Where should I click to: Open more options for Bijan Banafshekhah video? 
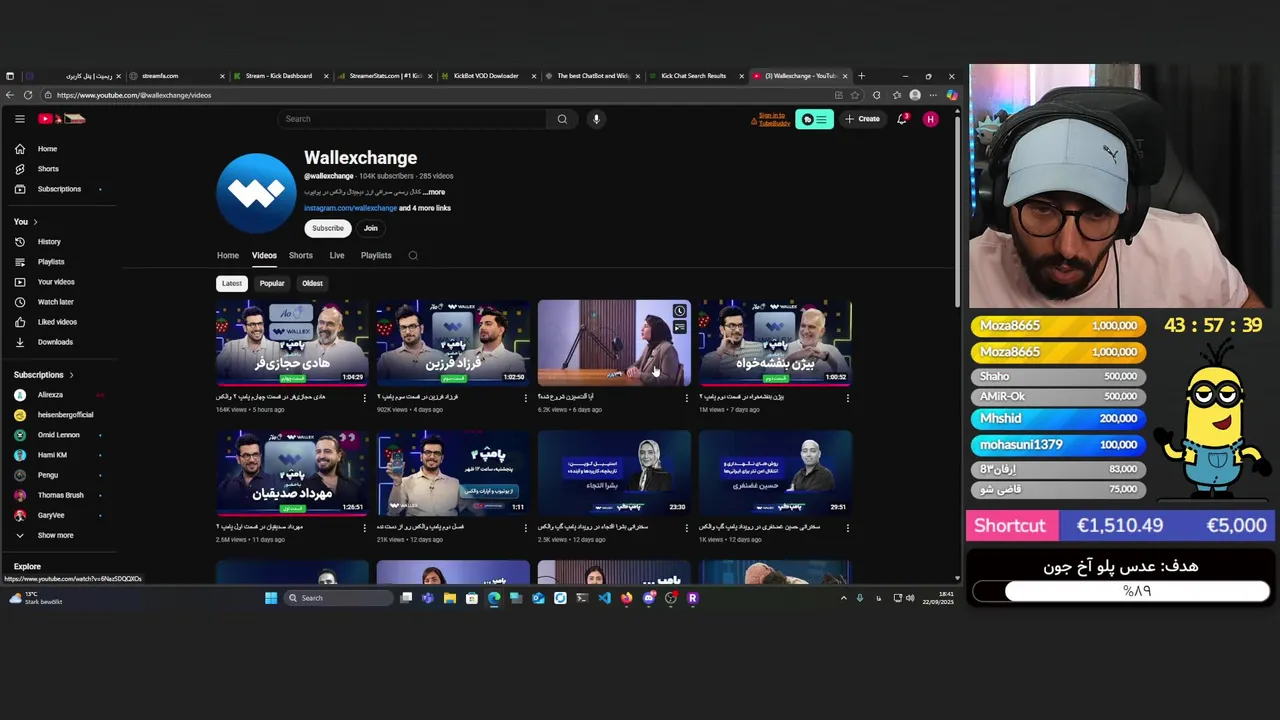tap(847, 398)
